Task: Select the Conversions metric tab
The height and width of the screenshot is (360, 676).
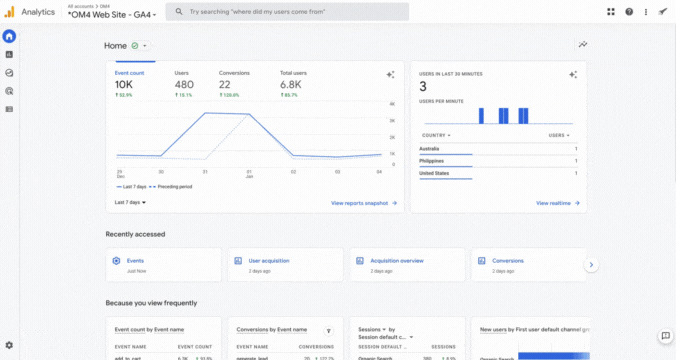Action: point(234,84)
